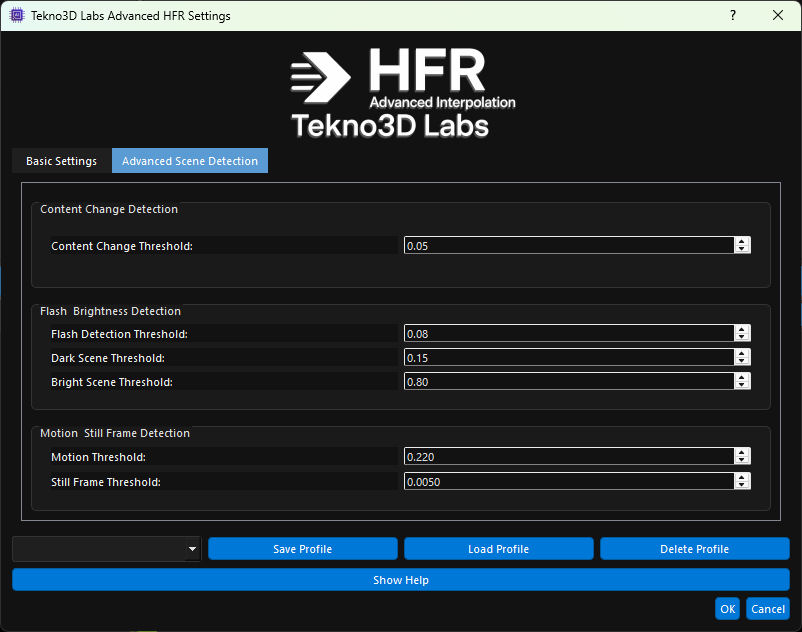The height and width of the screenshot is (632, 802).
Task: Click the Cancel button
Action: [x=768, y=608]
